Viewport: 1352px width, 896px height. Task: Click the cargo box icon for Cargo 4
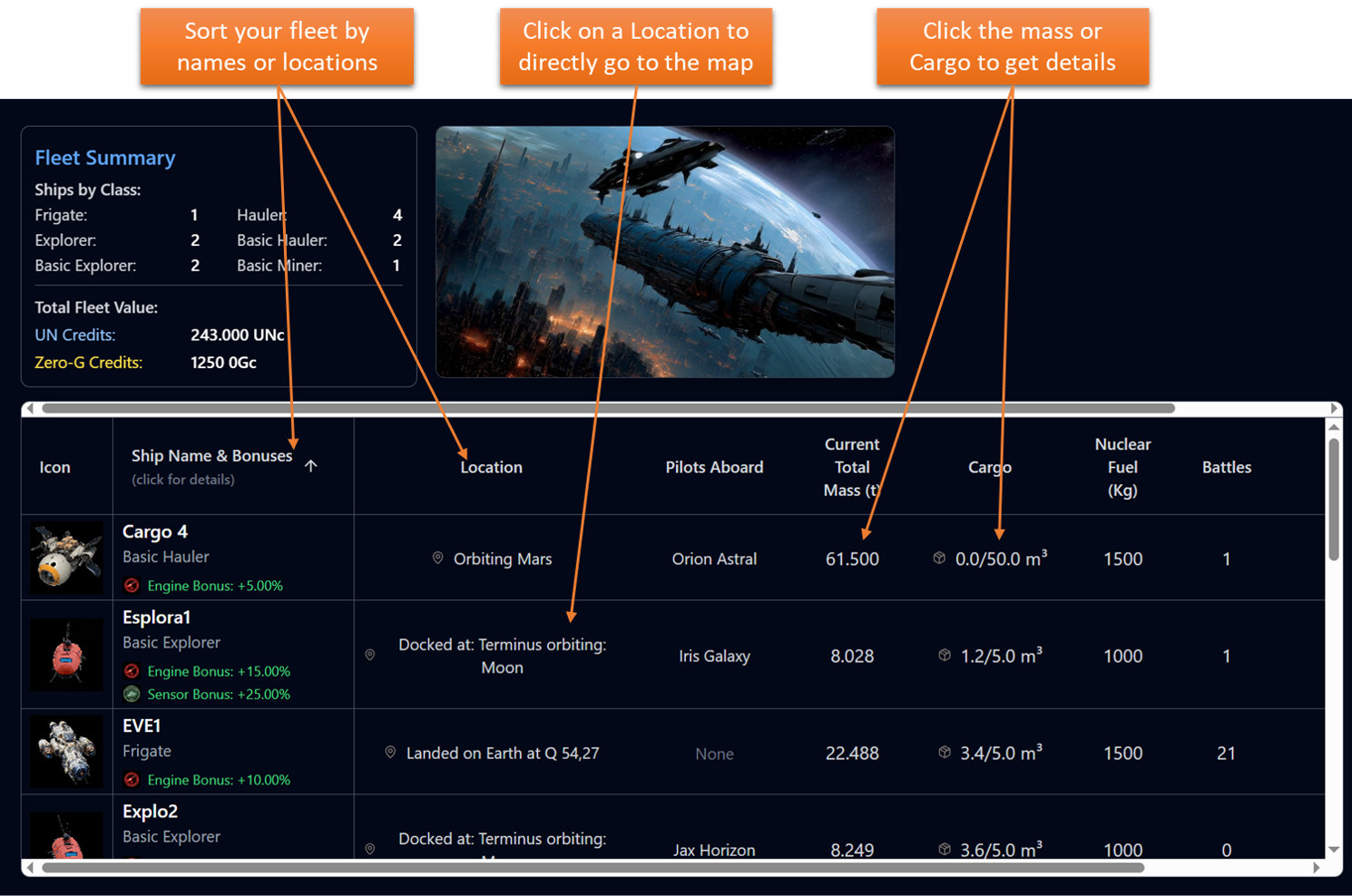point(939,558)
